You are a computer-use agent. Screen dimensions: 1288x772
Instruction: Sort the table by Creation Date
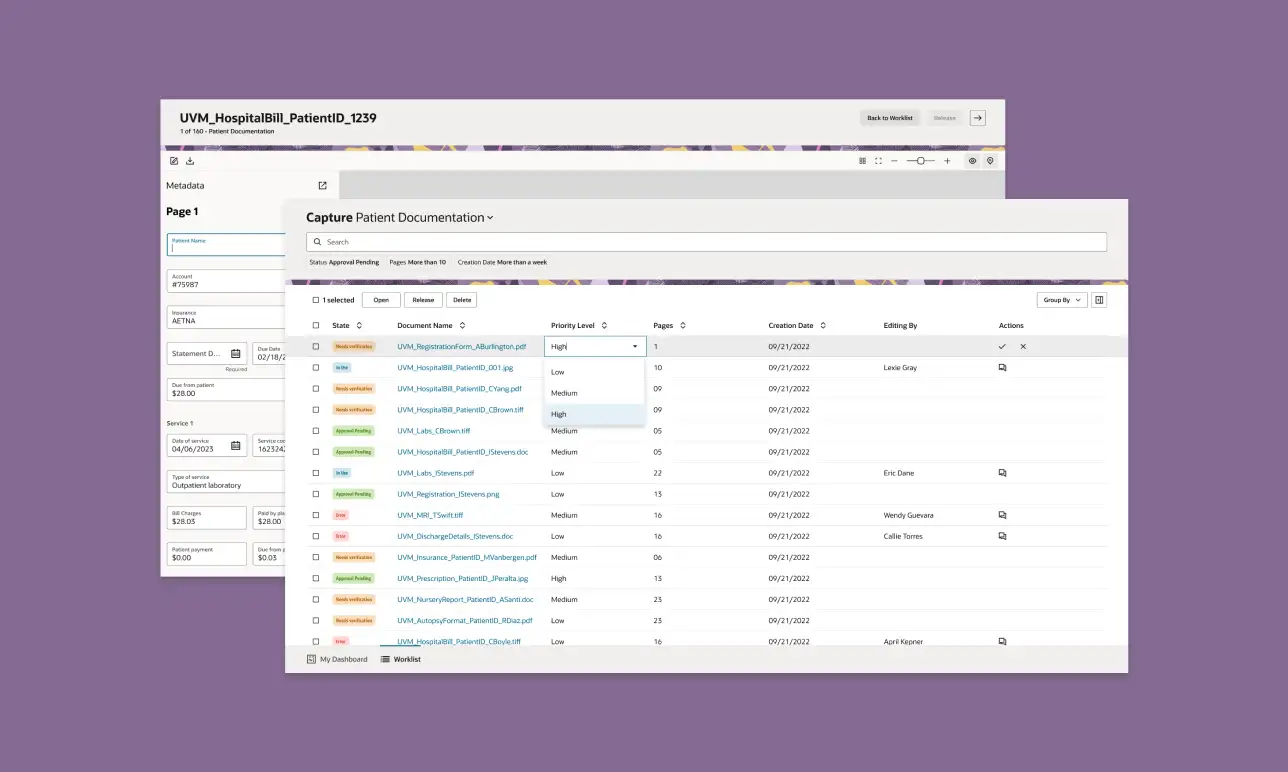point(822,325)
